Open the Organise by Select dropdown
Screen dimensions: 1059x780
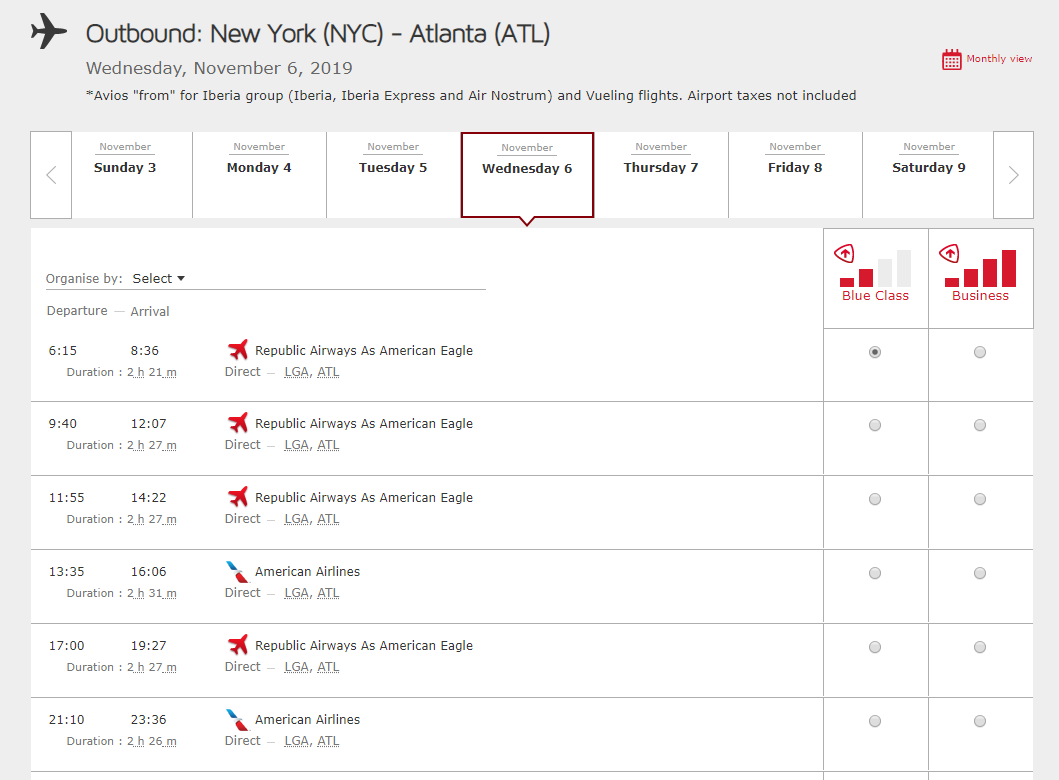tap(159, 279)
